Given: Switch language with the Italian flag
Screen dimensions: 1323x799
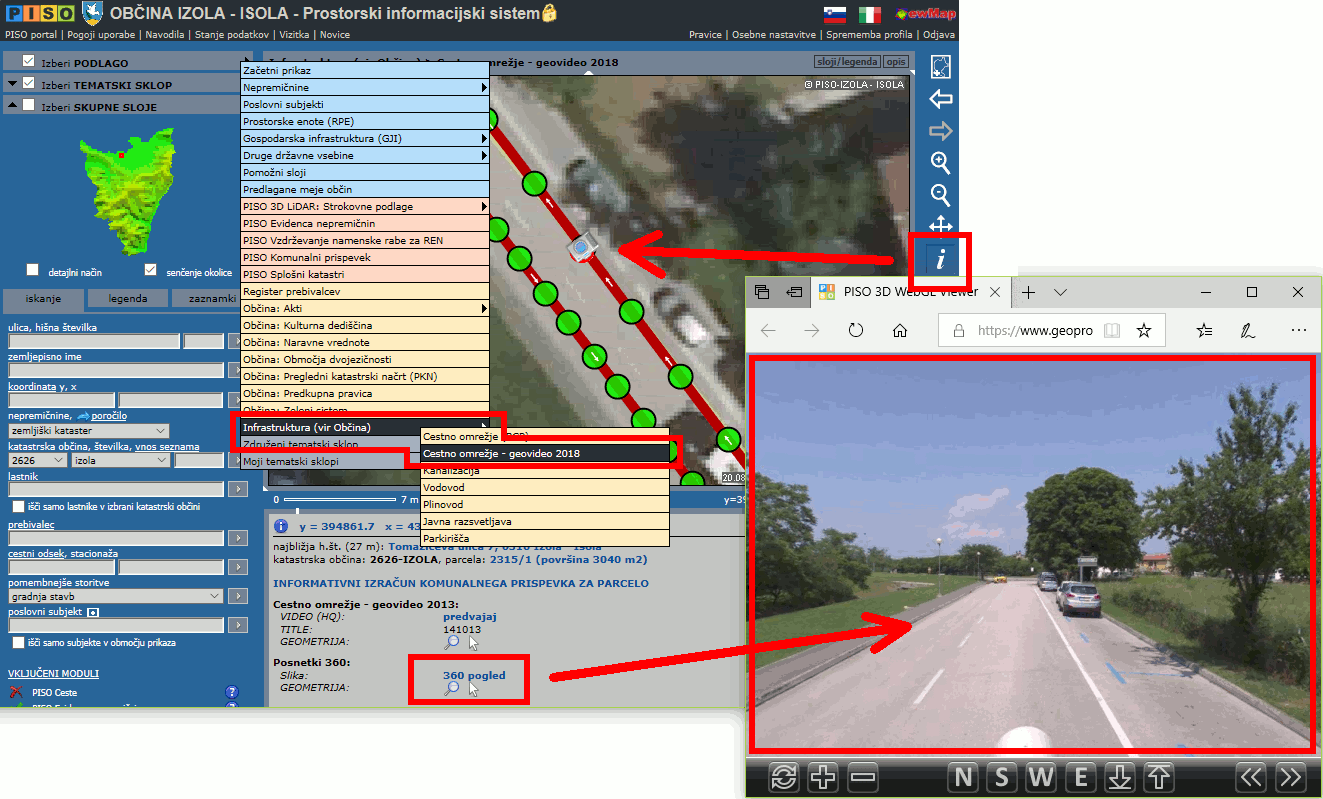Looking at the screenshot, I should click(x=870, y=14).
